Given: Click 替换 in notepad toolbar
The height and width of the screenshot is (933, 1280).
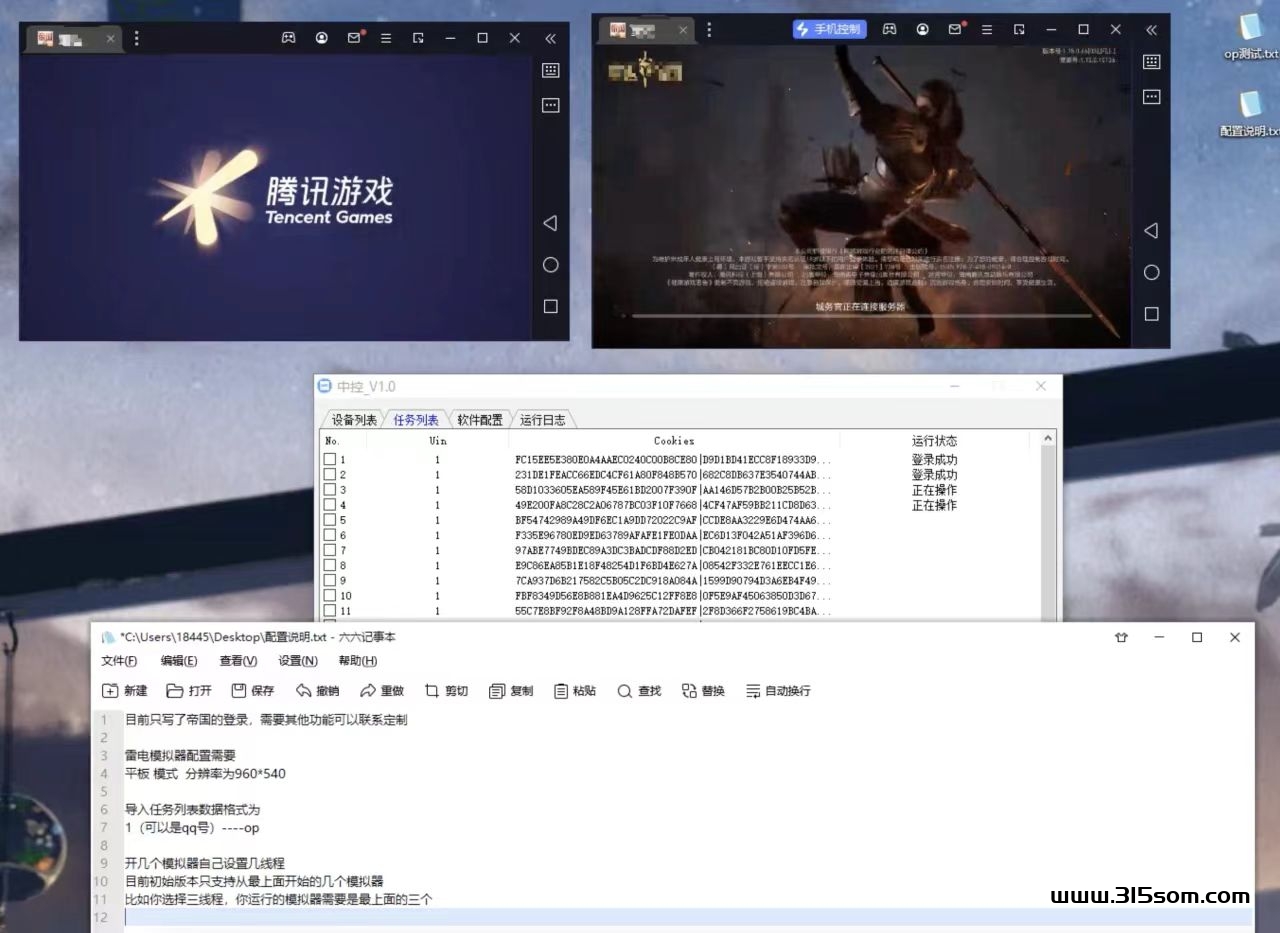Looking at the screenshot, I should pos(703,691).
